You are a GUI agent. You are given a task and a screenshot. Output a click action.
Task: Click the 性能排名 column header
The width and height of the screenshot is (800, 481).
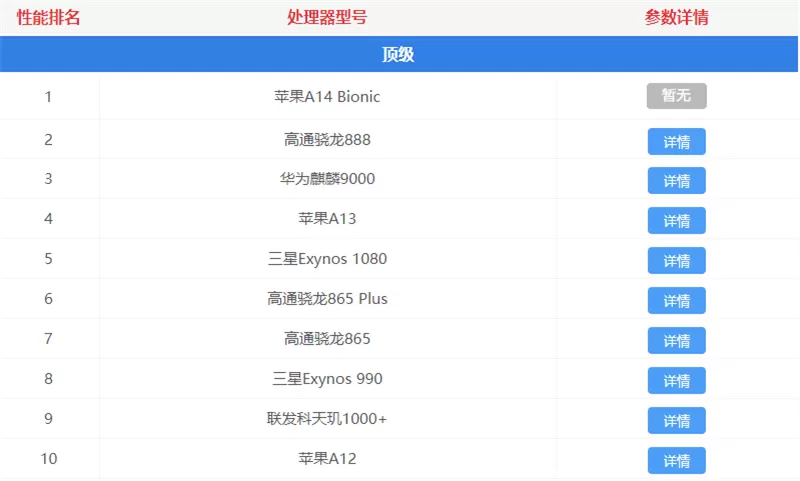48,17
